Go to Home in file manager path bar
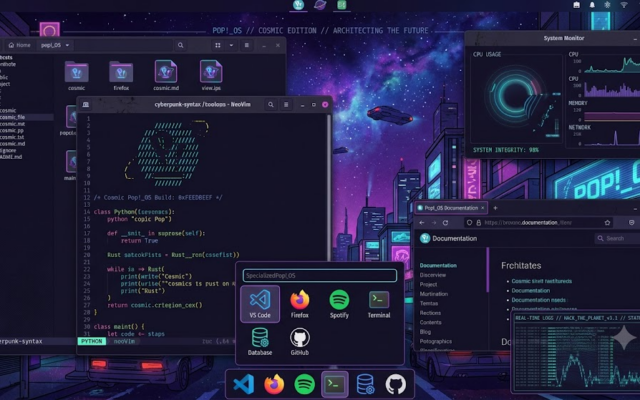Image resolution: width=640 pixels, height=400 pixels. tap(20, 45)
